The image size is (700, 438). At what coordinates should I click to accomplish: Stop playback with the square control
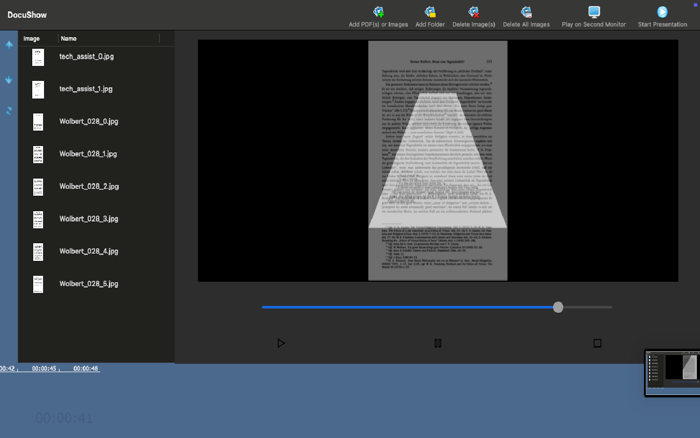click(x=597, y=343)
